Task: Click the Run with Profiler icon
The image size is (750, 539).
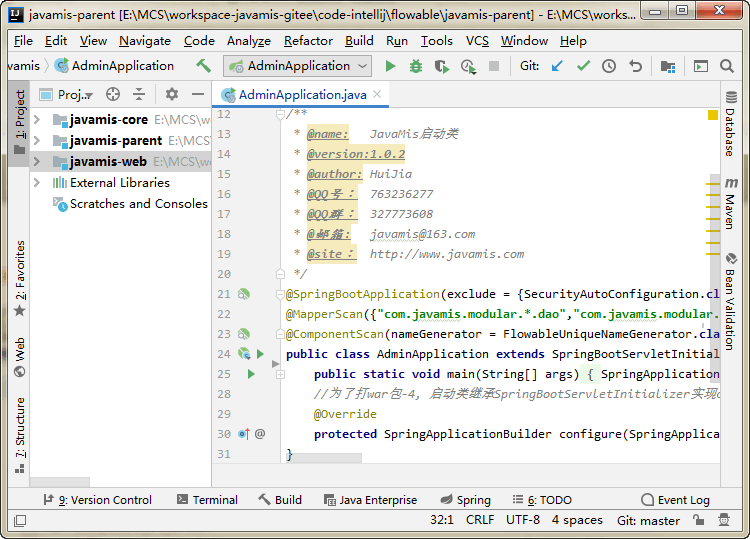Action: pos(468,66)
